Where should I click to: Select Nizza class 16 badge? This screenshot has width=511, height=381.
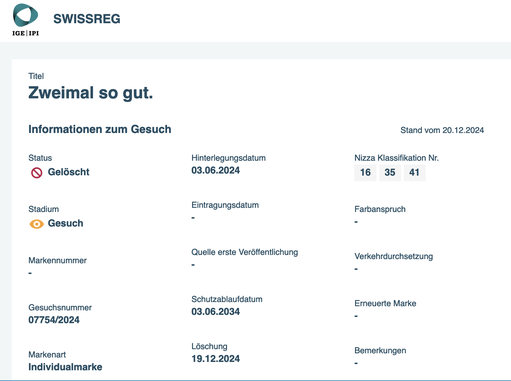(365, 173)
